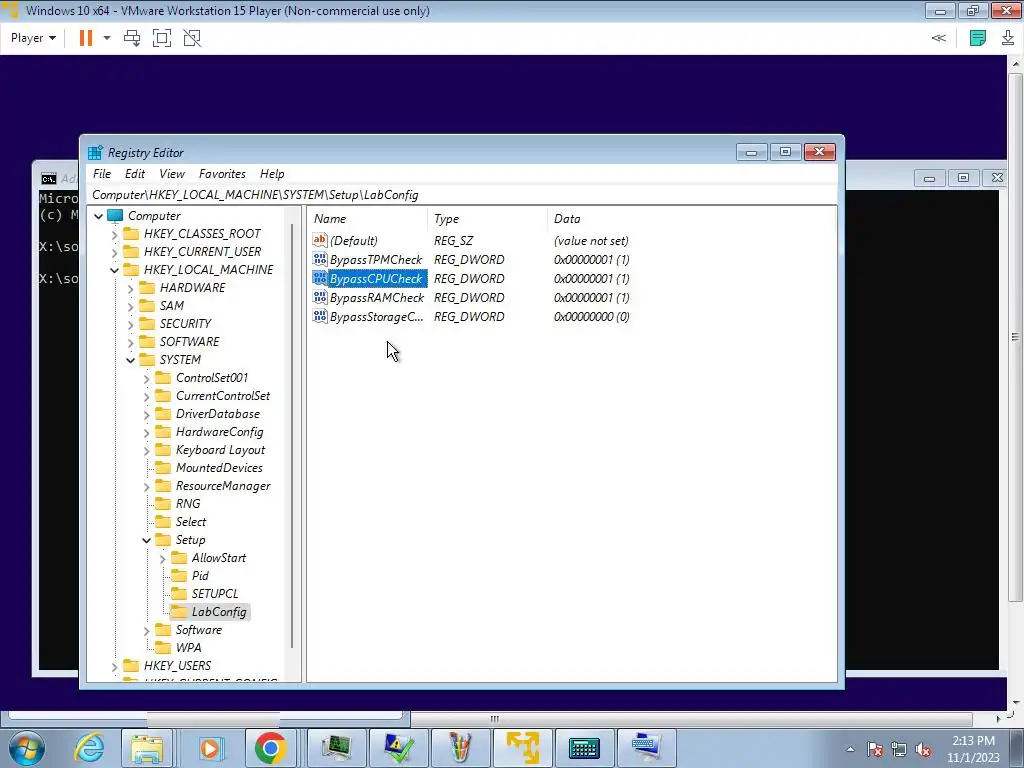The image size is (1024, 768).
Task: Open the Favorites menu
Action: 222,174
